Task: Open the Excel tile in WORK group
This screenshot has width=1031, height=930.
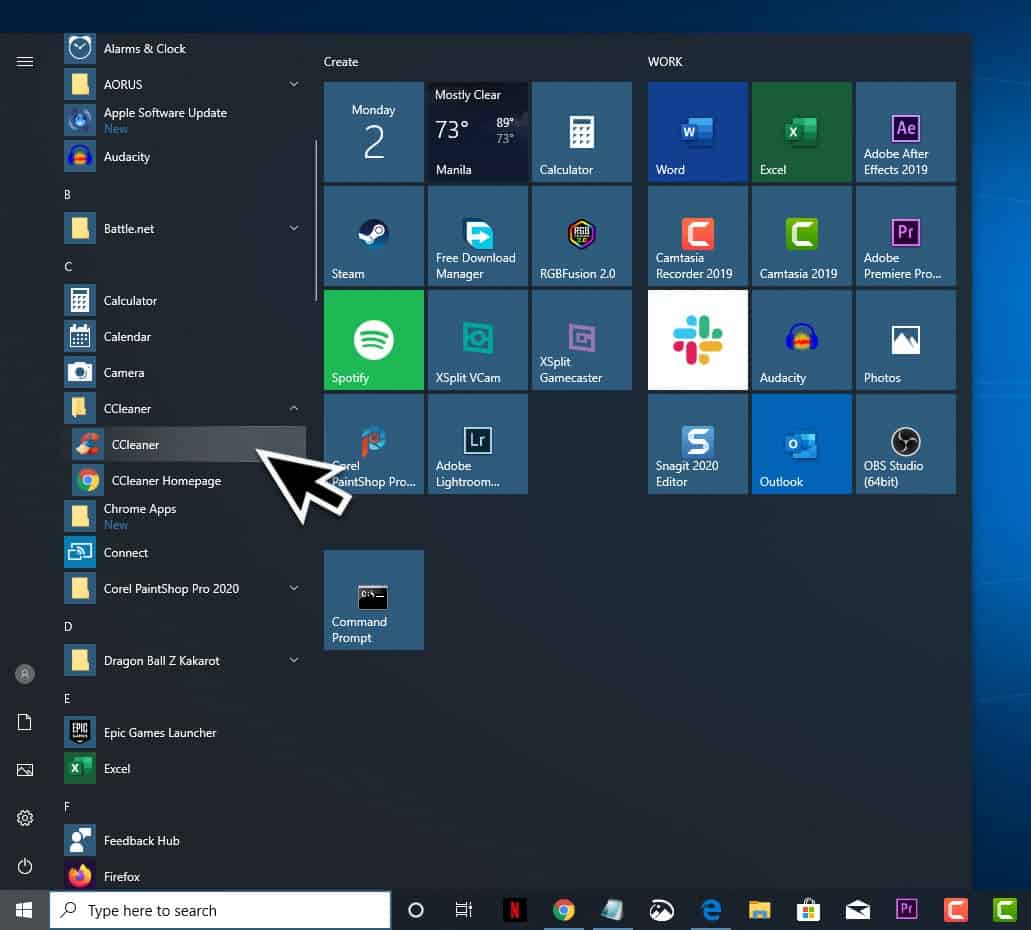Action: [801, 132]
